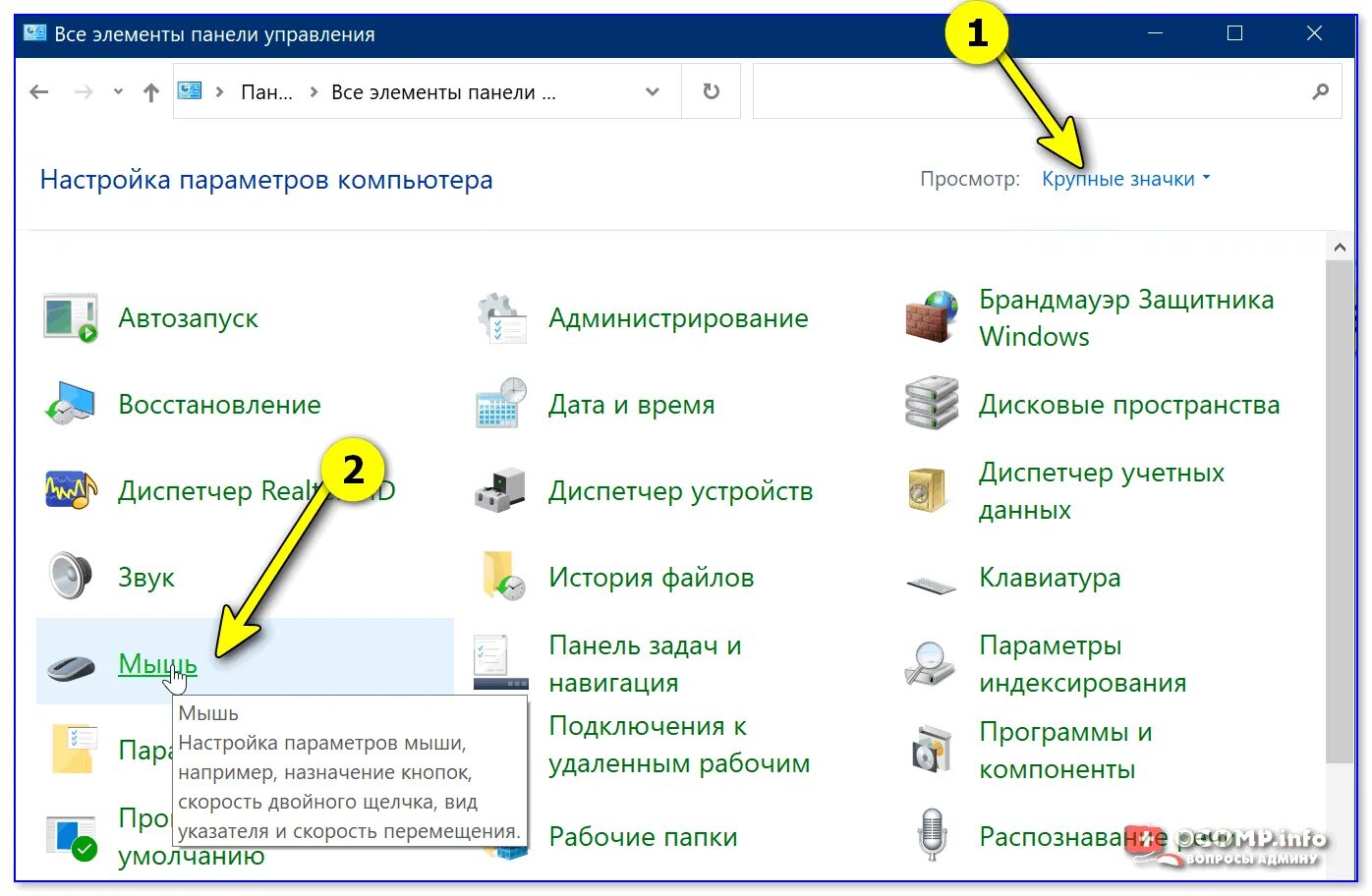Open the back-button history chevron

[118, 90]
